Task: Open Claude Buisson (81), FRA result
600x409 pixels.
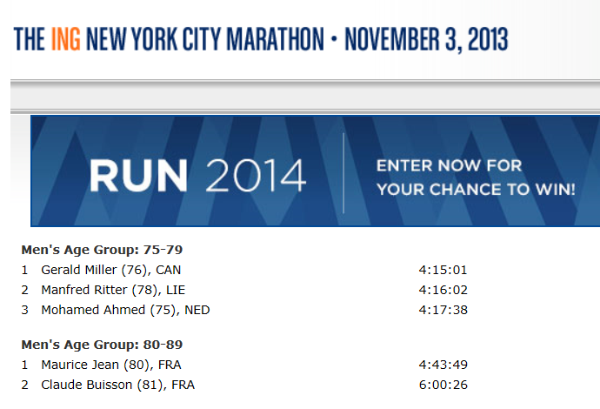Action: click(118, 385)
